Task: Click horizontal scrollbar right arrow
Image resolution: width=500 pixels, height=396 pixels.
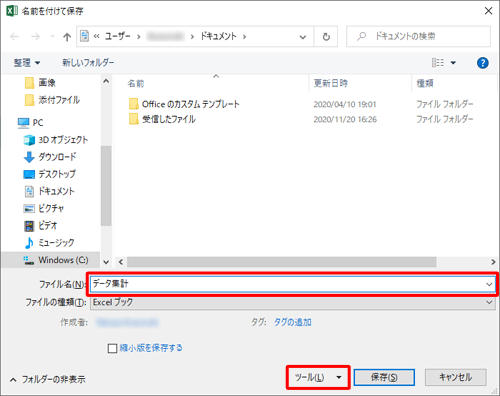Action: click(493, 262)
